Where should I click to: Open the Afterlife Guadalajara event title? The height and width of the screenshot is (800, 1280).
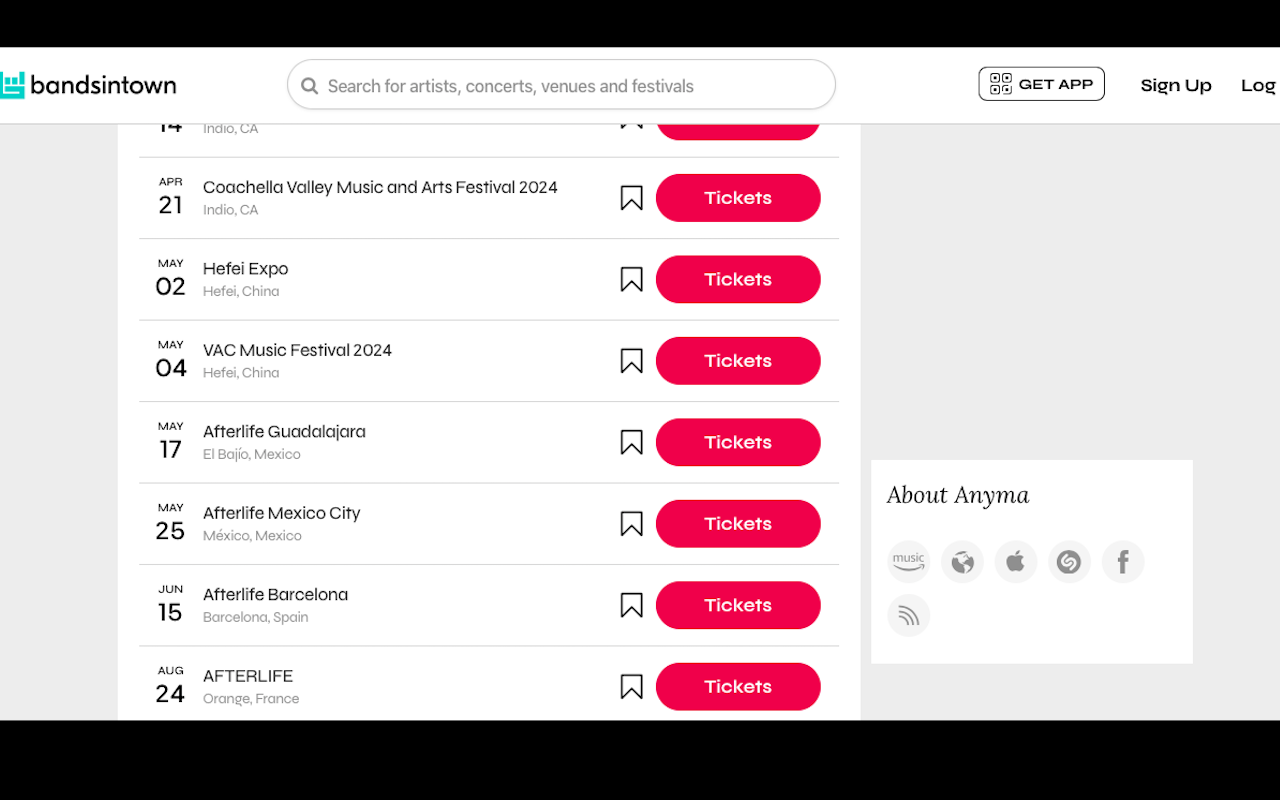tap(284, 432)
